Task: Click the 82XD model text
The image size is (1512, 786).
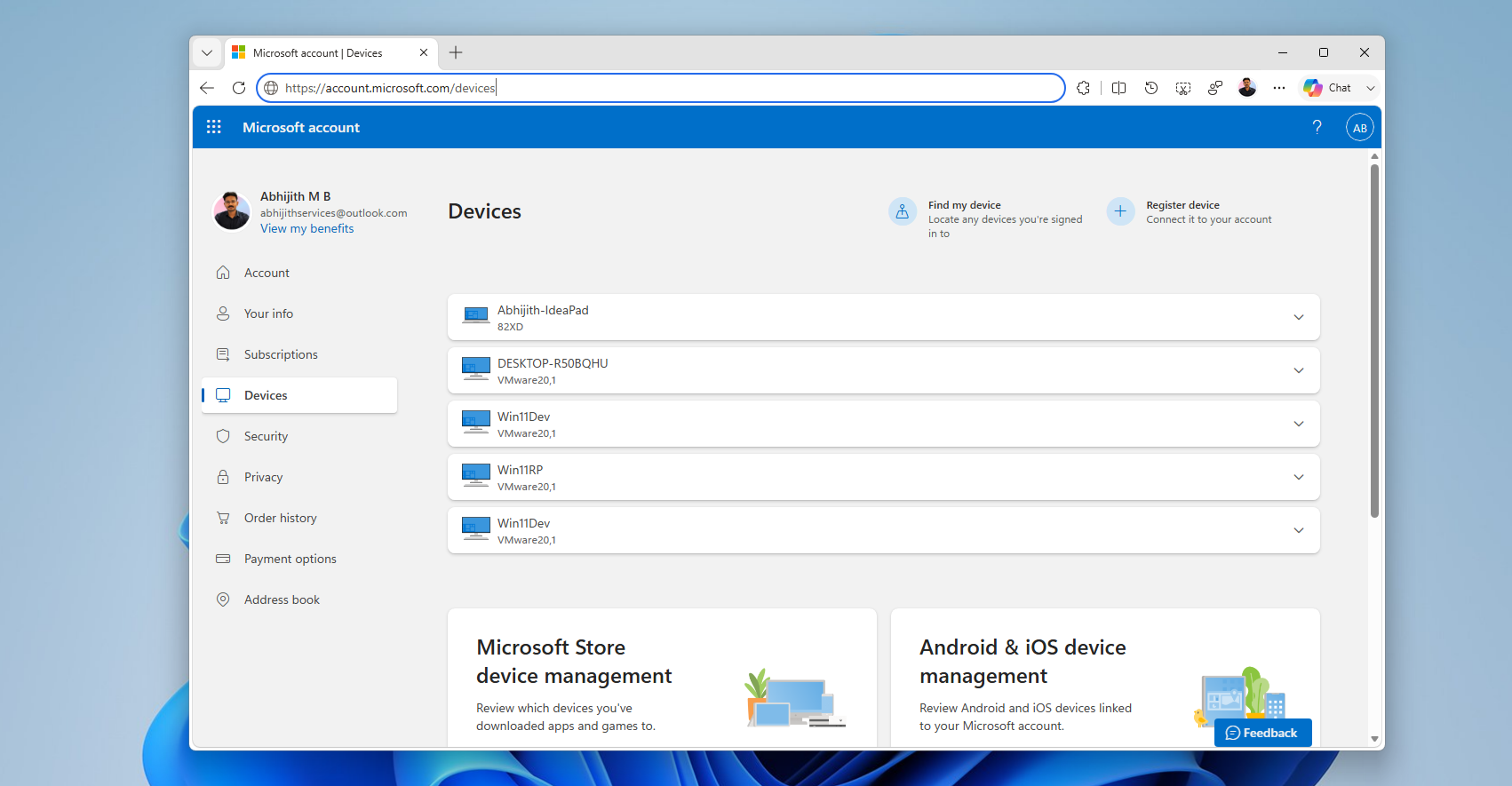Action: coord(510,327)
